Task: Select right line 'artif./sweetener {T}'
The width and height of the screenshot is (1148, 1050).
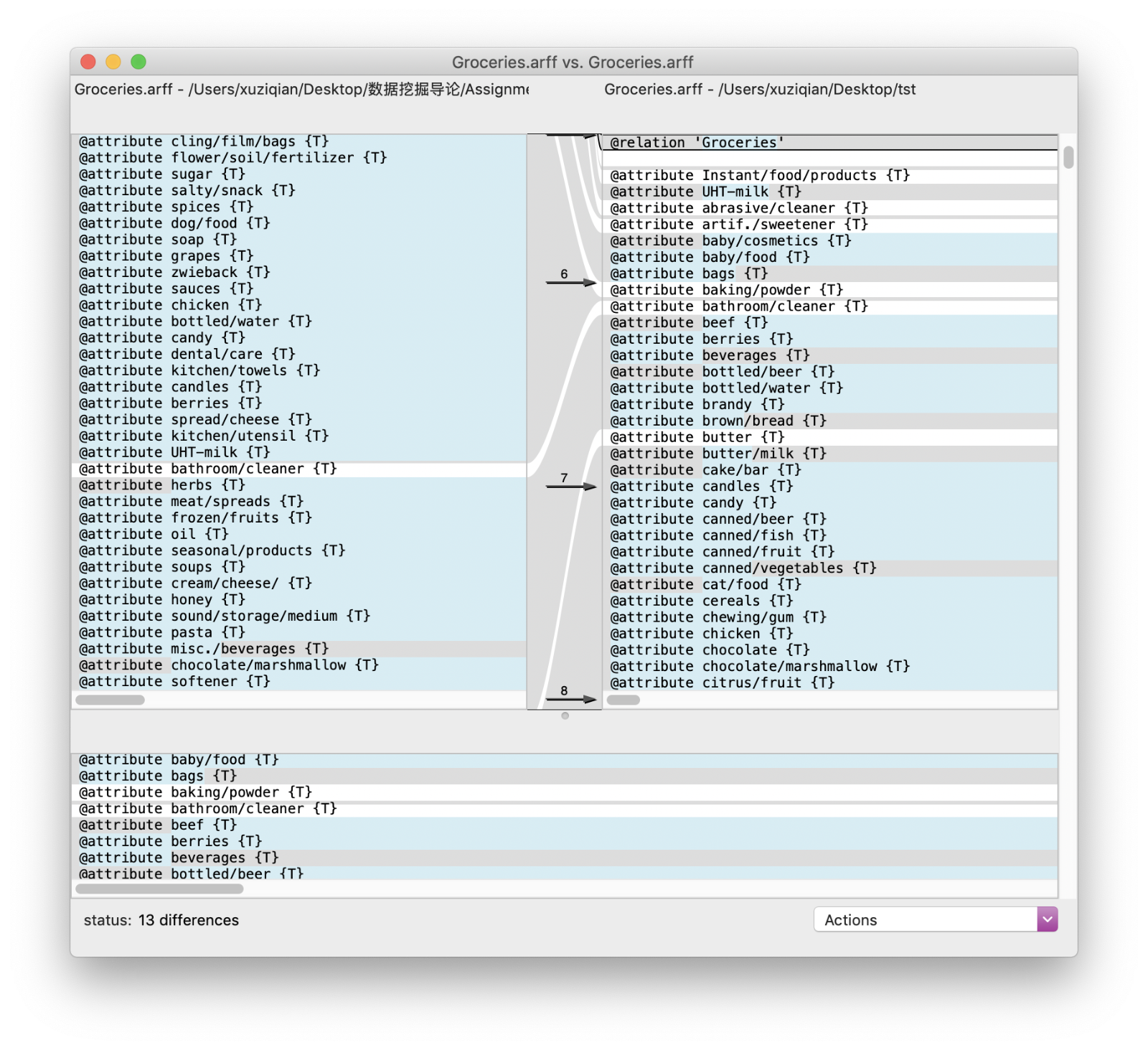Action: click(x=830, y=225)
